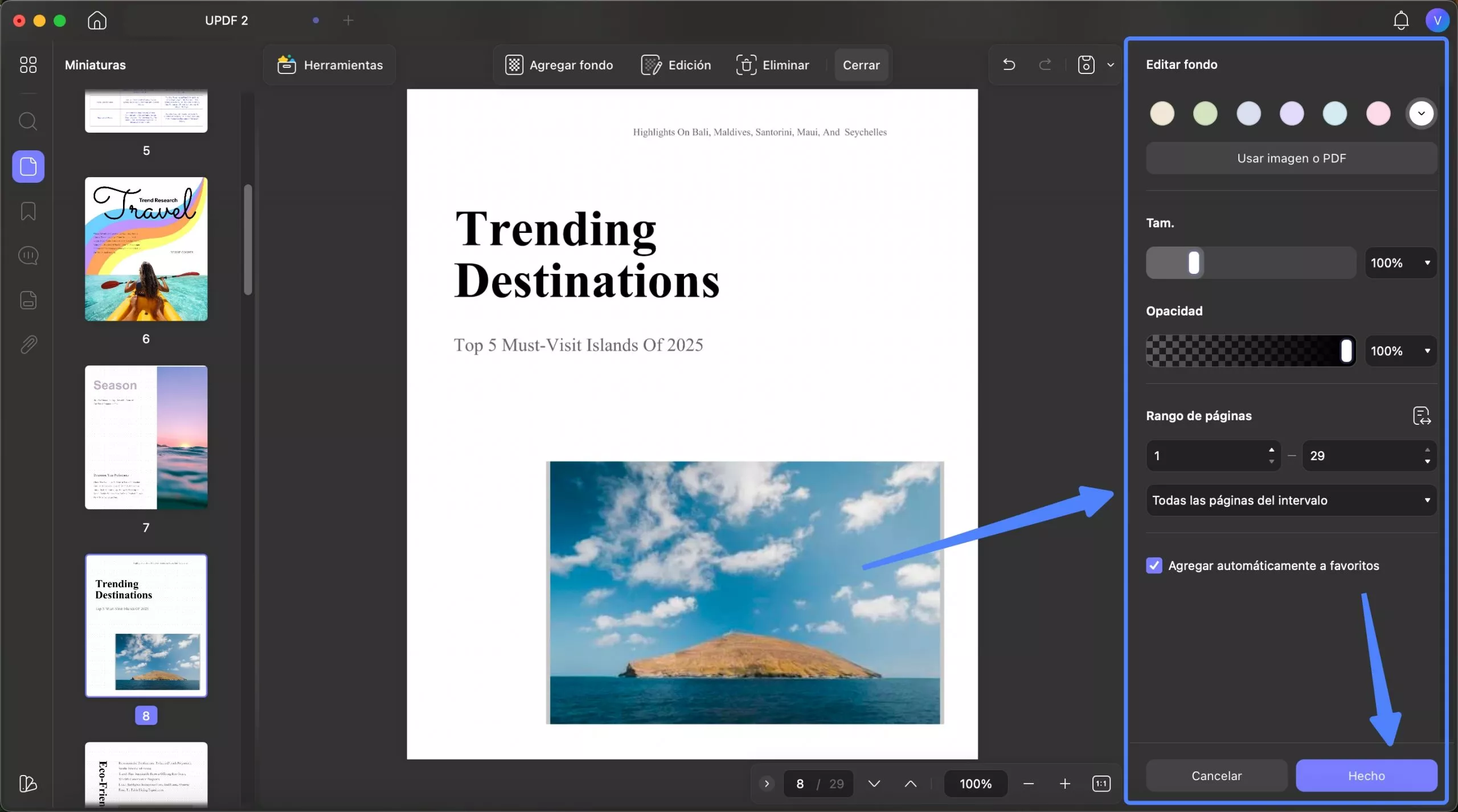Viewport: 1458px width, 812px height.
Task: Zoom in with the plus icon
Action: coord(1064,784)
